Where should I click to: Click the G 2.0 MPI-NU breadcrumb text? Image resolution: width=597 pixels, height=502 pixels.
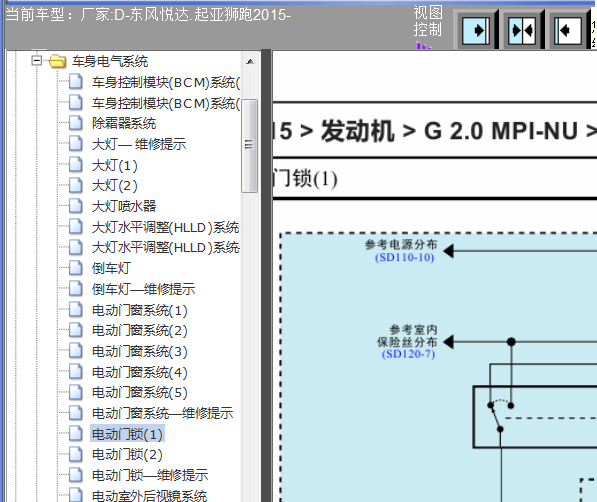tap(501, 131)
